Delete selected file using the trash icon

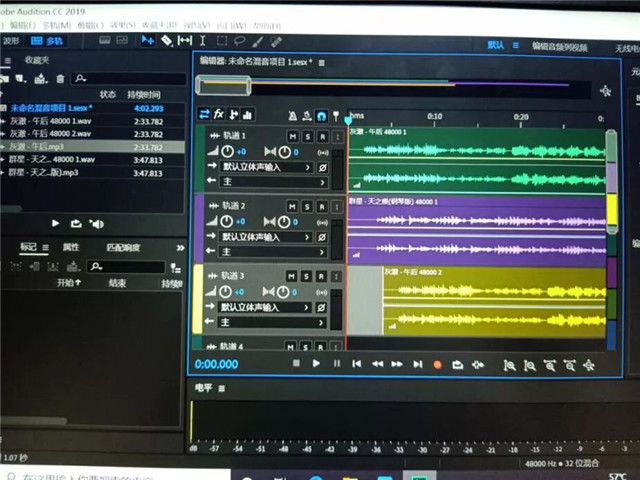[60, 79]
